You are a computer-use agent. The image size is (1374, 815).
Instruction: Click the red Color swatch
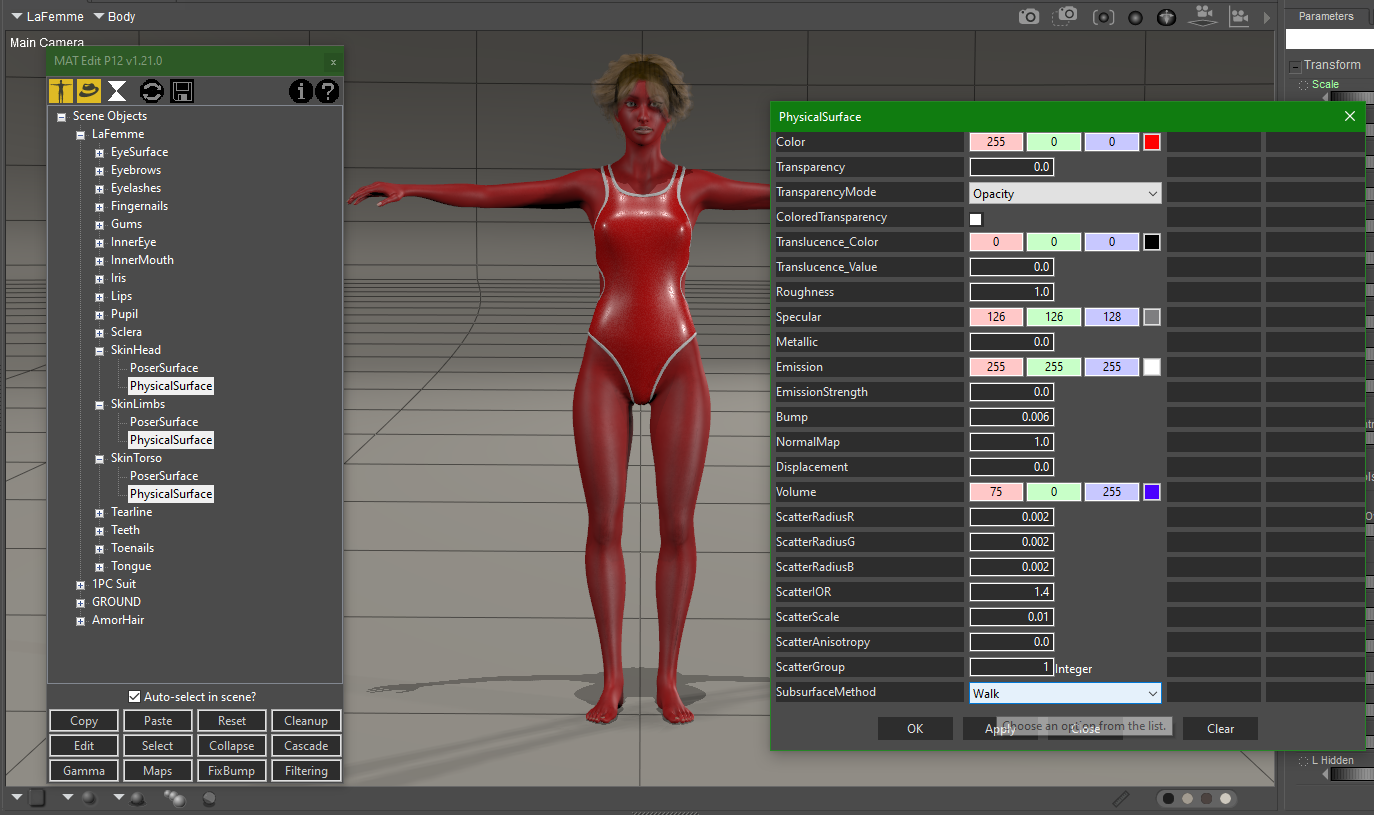[1152, 142]
